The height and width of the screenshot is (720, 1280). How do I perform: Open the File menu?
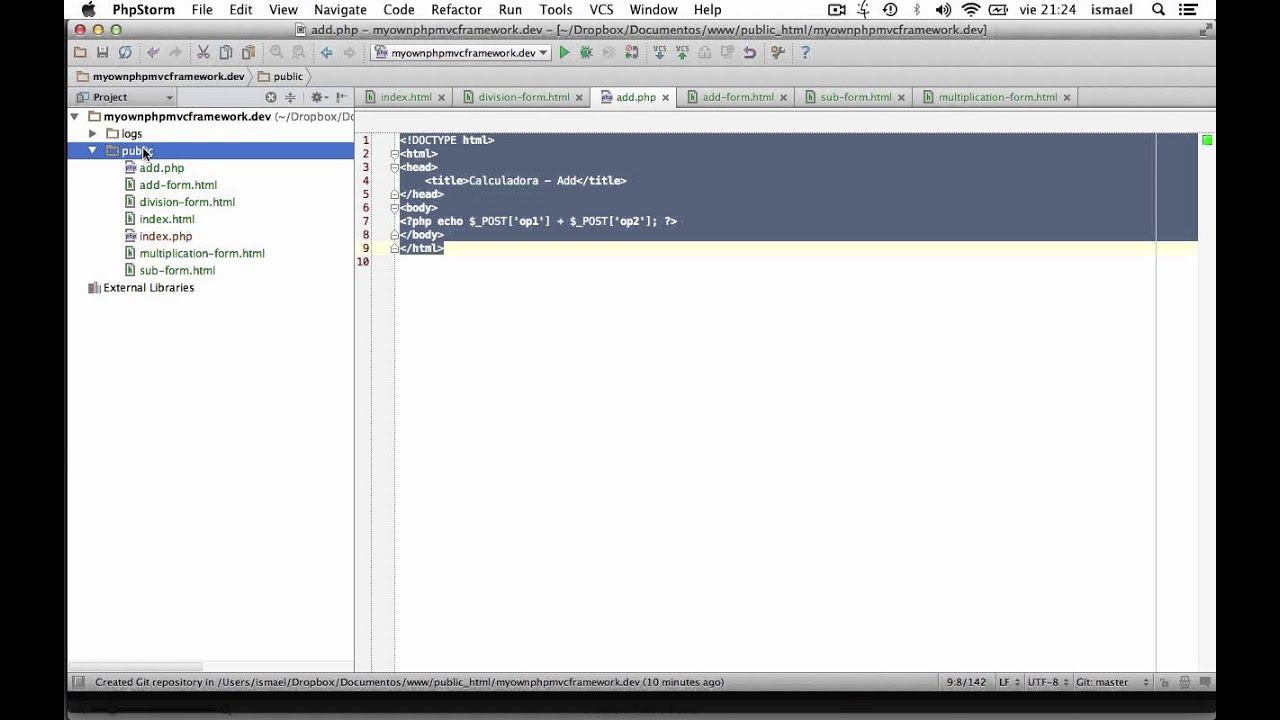(x=202, y=10)
